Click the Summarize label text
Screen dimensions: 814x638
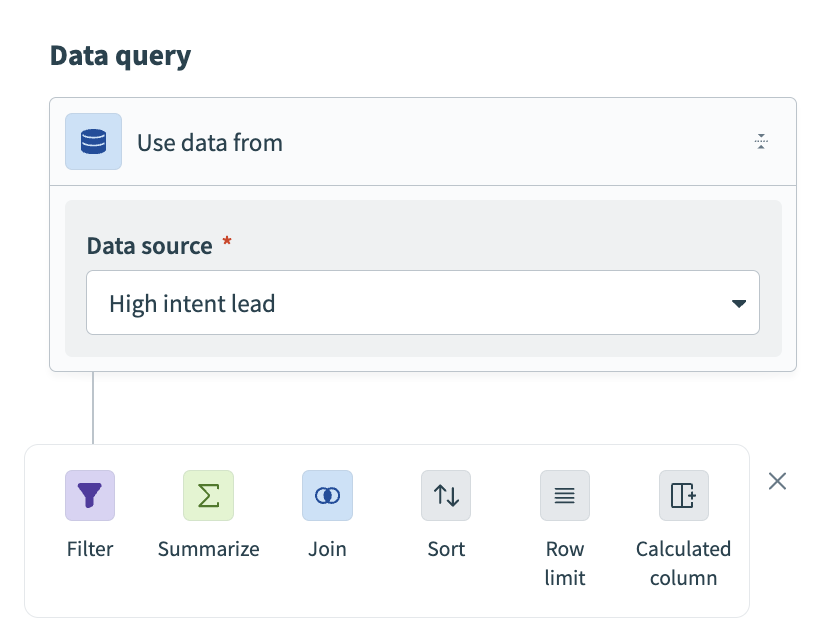pos(208,548)
